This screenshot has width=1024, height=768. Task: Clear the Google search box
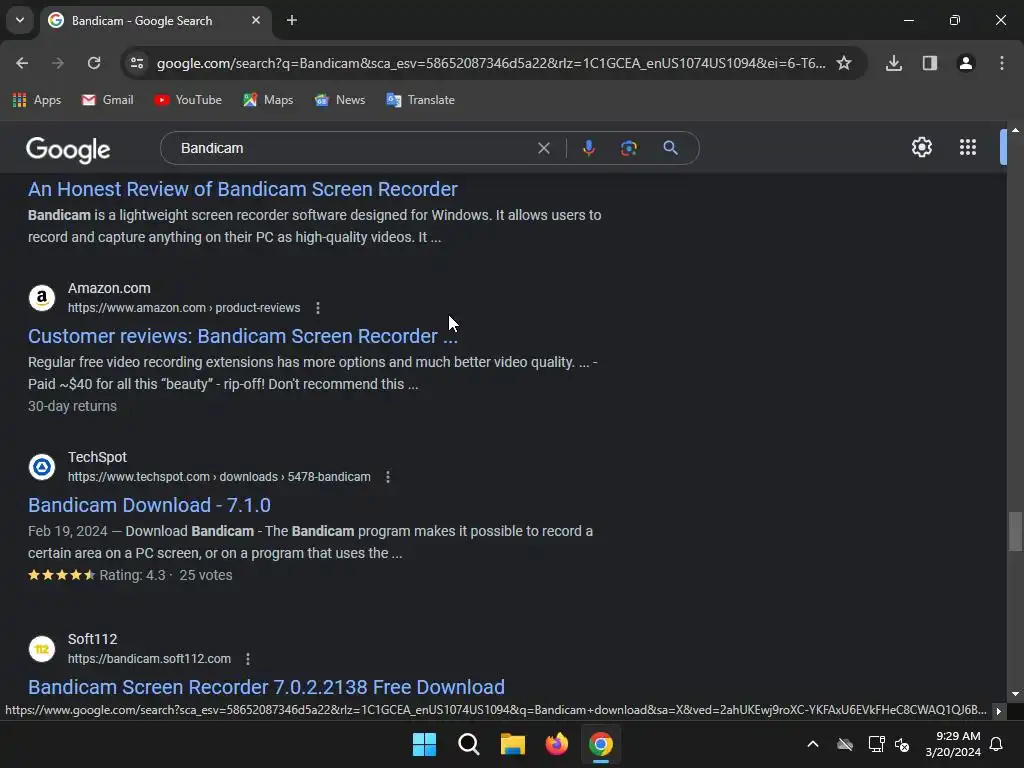[x=543, y=148]
